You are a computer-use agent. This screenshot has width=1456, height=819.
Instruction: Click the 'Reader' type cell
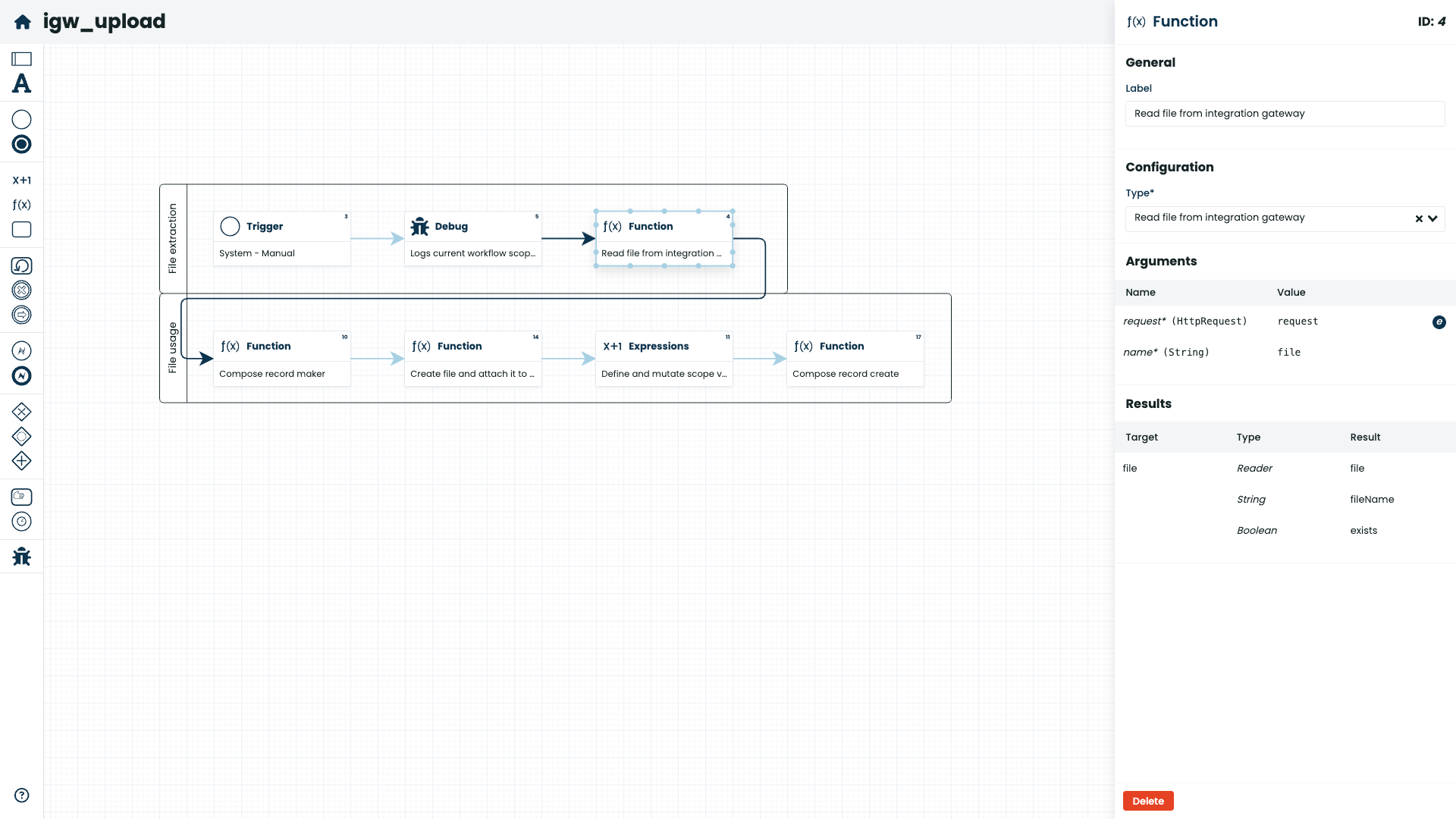pos(1254,469)
